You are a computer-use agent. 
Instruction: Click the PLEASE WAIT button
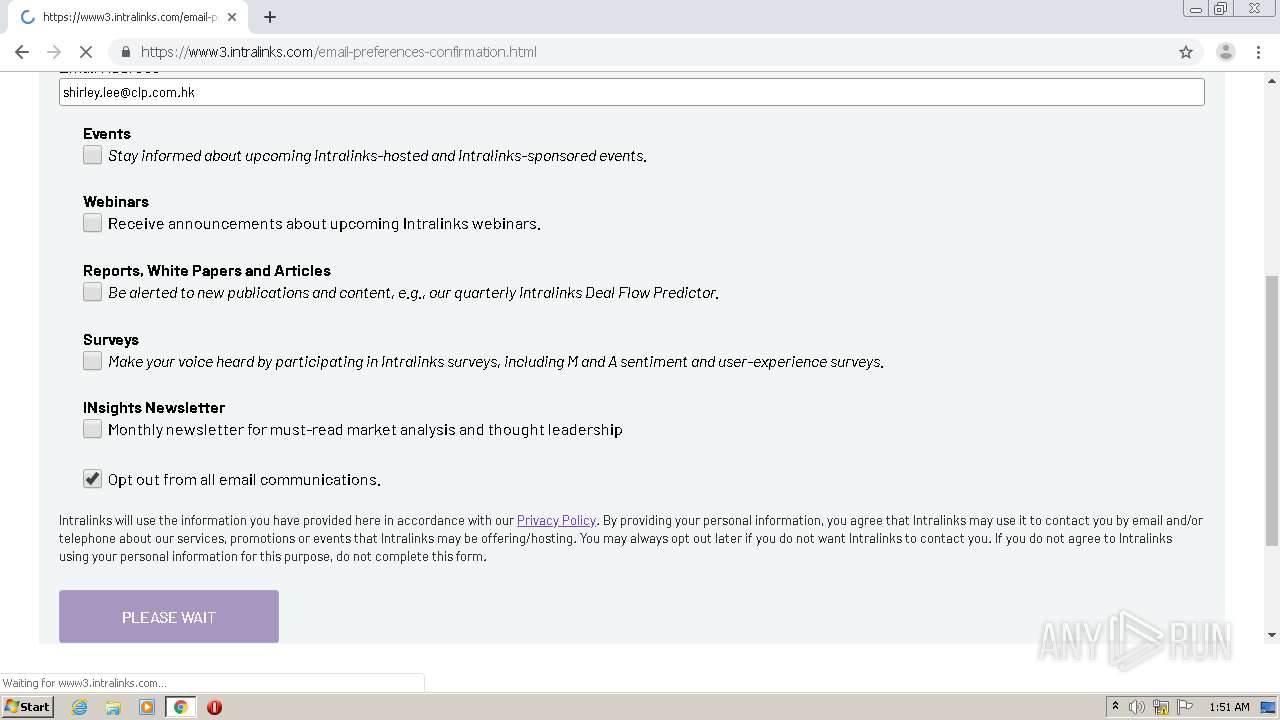point(169,616)
